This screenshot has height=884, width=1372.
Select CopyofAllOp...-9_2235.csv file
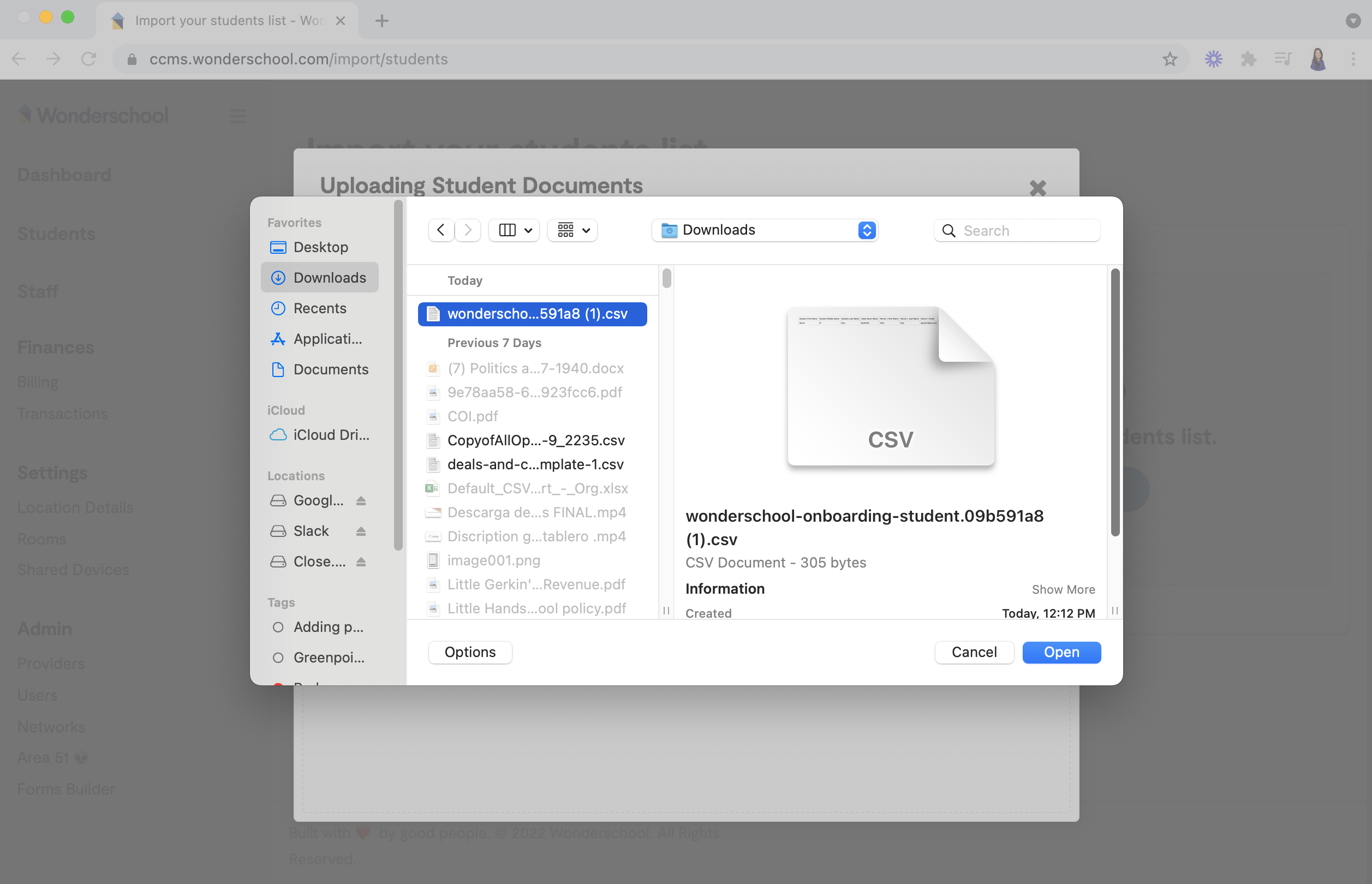pos(532,440)
